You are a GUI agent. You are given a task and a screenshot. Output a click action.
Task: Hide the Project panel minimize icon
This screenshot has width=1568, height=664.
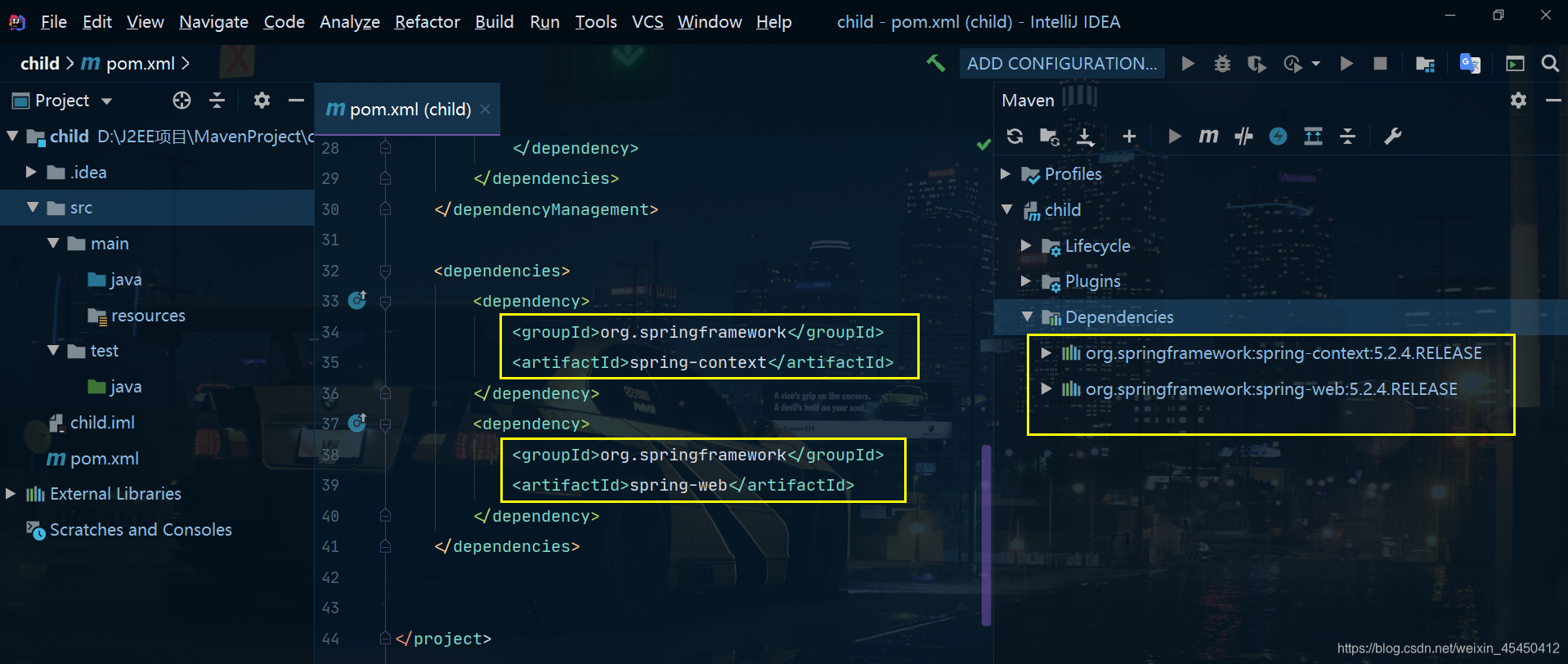(x=296, y=100)
